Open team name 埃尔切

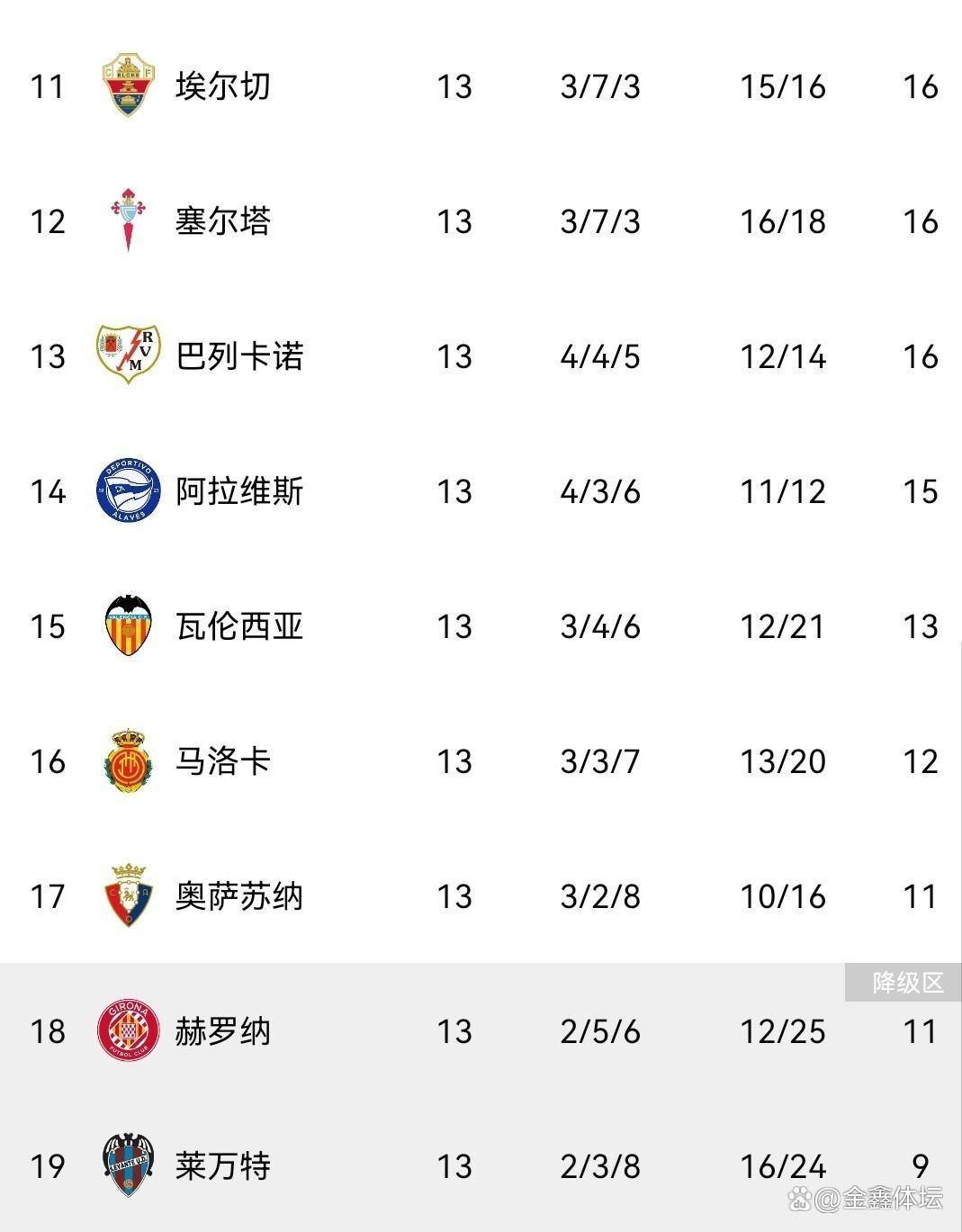tap(222, 86)
